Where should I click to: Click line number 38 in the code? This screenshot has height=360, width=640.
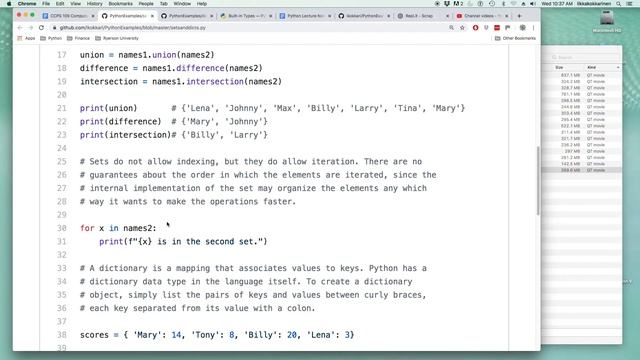(62, 335)
